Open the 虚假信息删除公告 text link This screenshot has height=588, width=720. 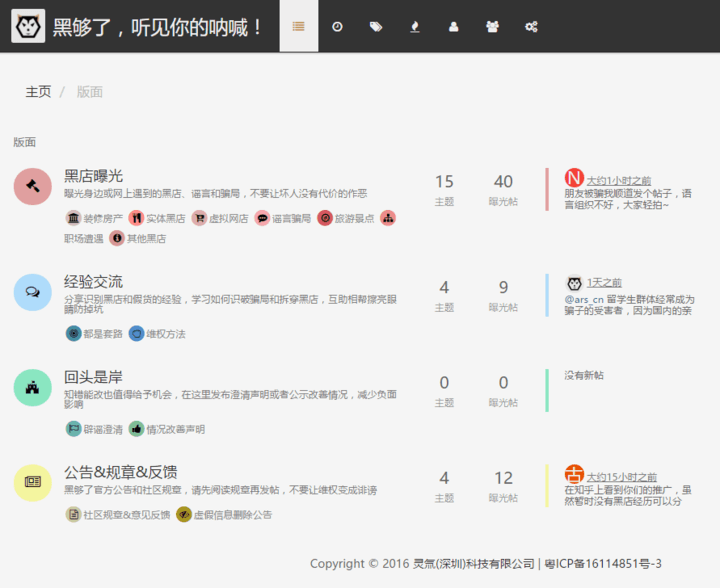(233, 515)
